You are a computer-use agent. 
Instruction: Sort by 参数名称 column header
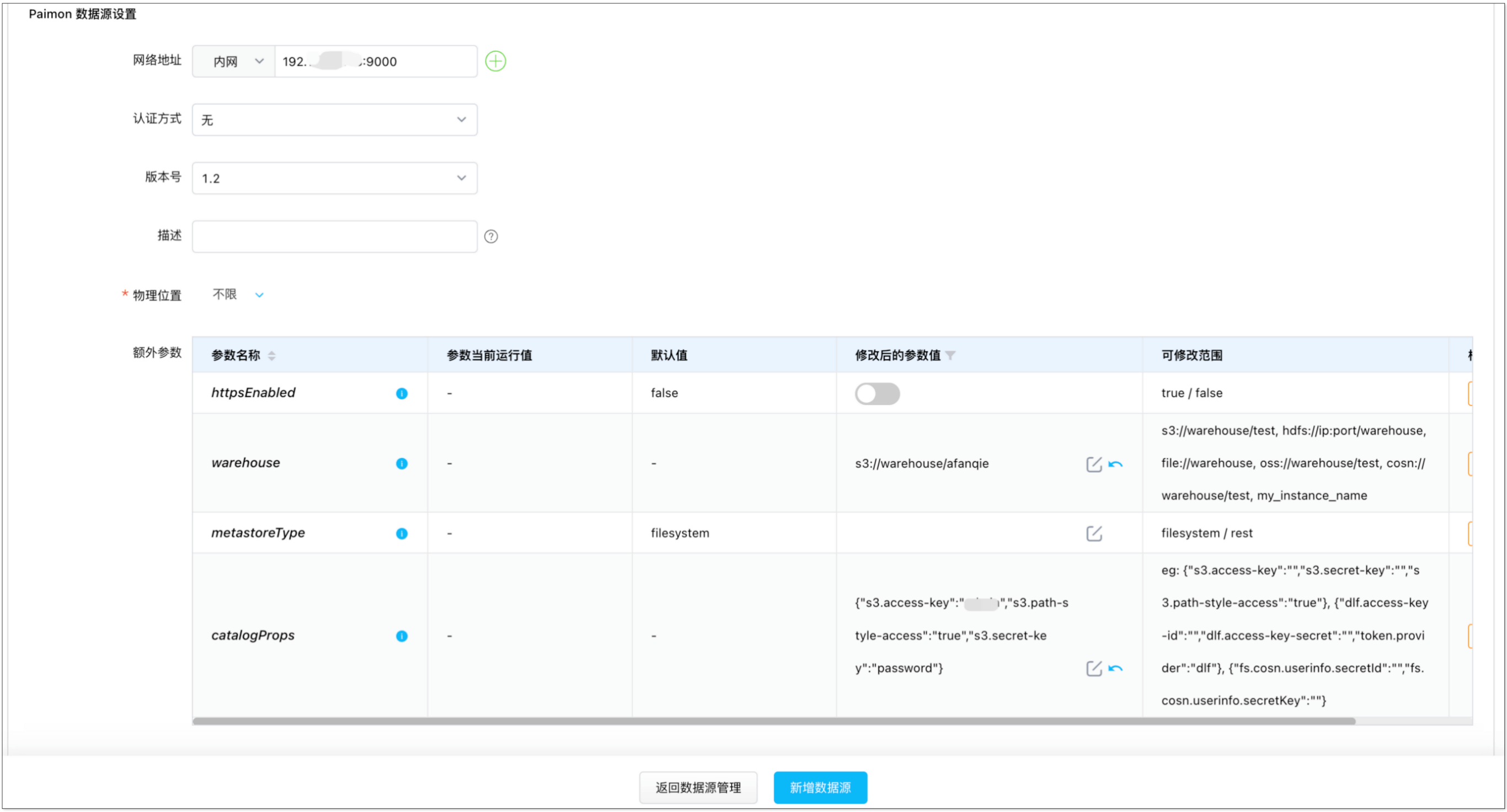(x=271, y=356)
